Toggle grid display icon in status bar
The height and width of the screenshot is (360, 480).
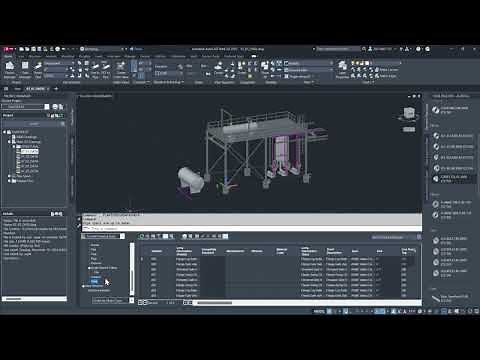329,311
